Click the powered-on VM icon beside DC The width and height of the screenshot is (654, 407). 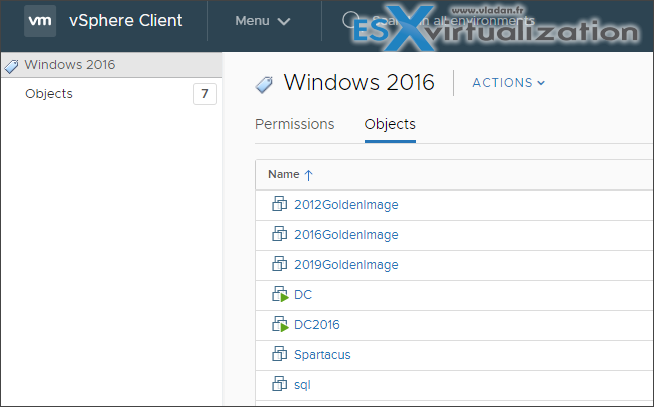pyautogui.click(x=280, y=294)
